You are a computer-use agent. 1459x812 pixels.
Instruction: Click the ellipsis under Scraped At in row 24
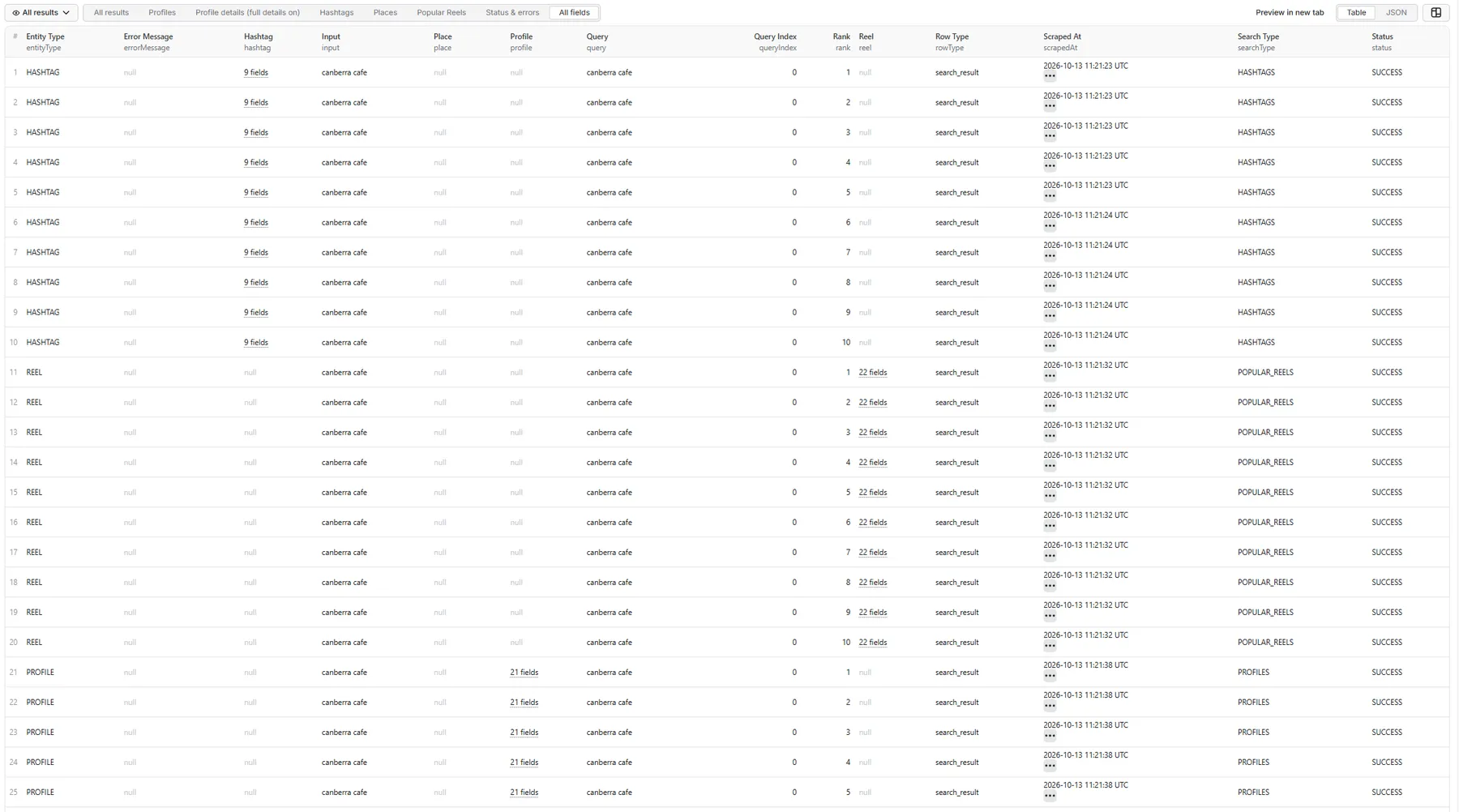[1050, 766]
